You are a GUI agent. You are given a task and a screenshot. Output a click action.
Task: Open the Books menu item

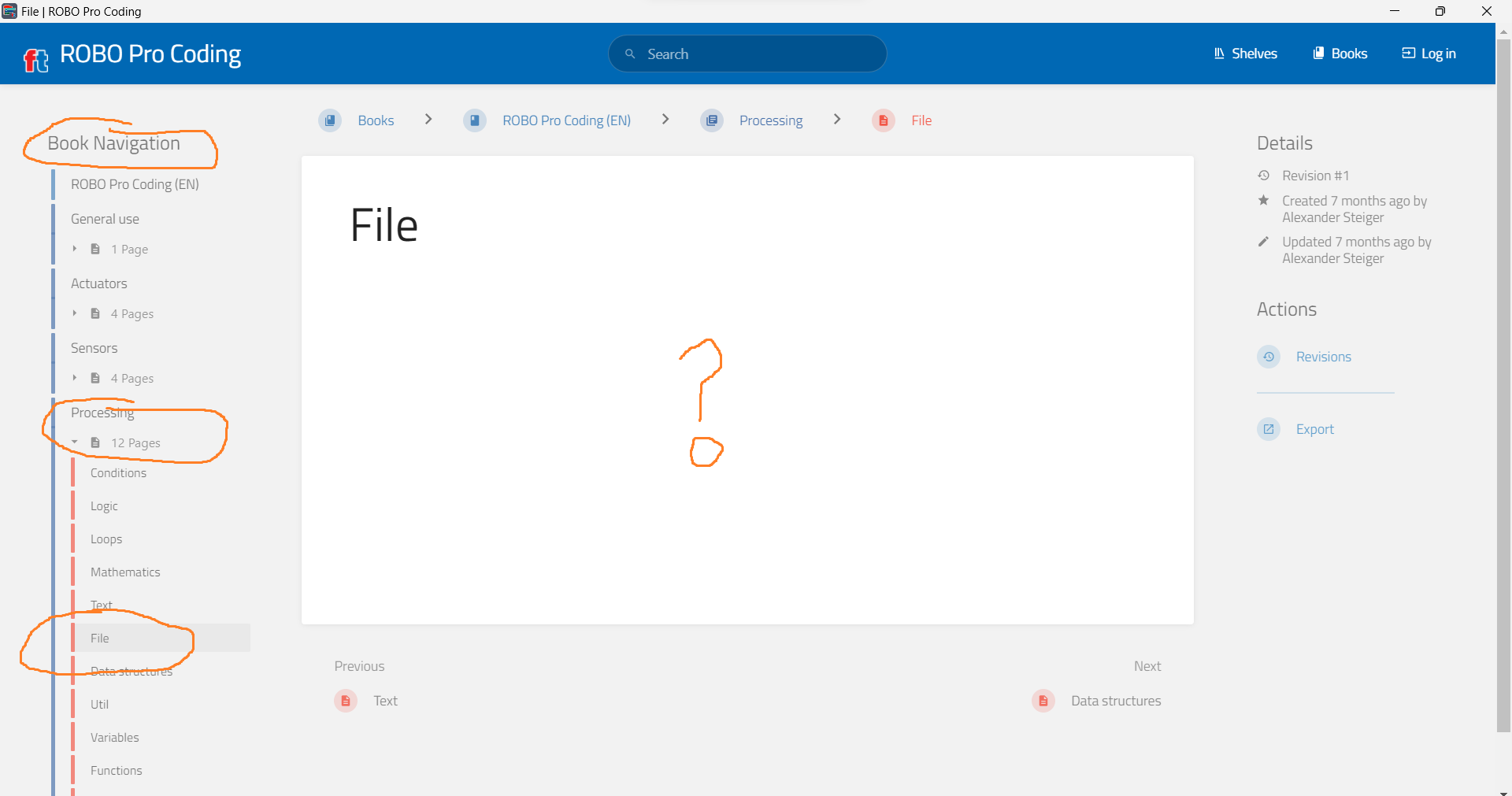1340,54
